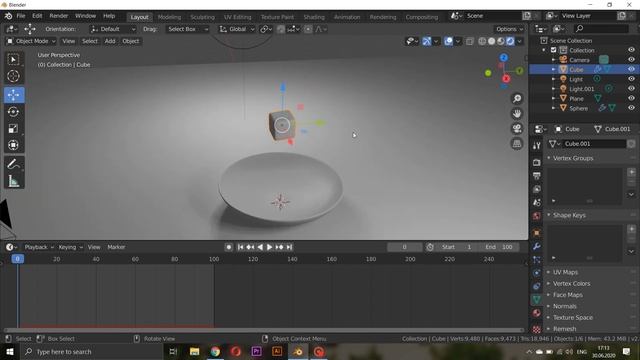
Task: Open the timeline Playback menu
Action: (x=39, y=247)
